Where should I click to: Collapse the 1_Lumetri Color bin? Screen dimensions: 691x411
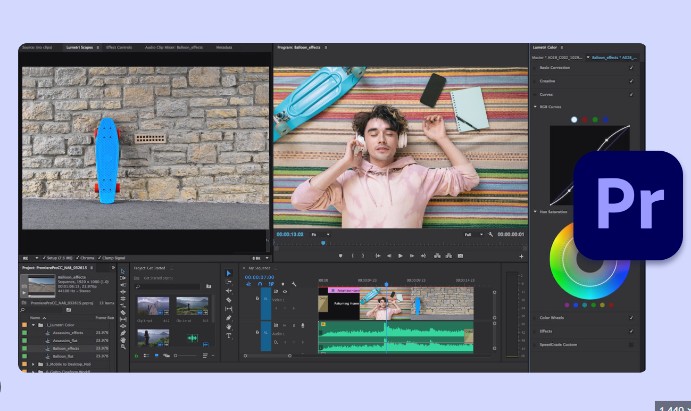tap(33, 325)
